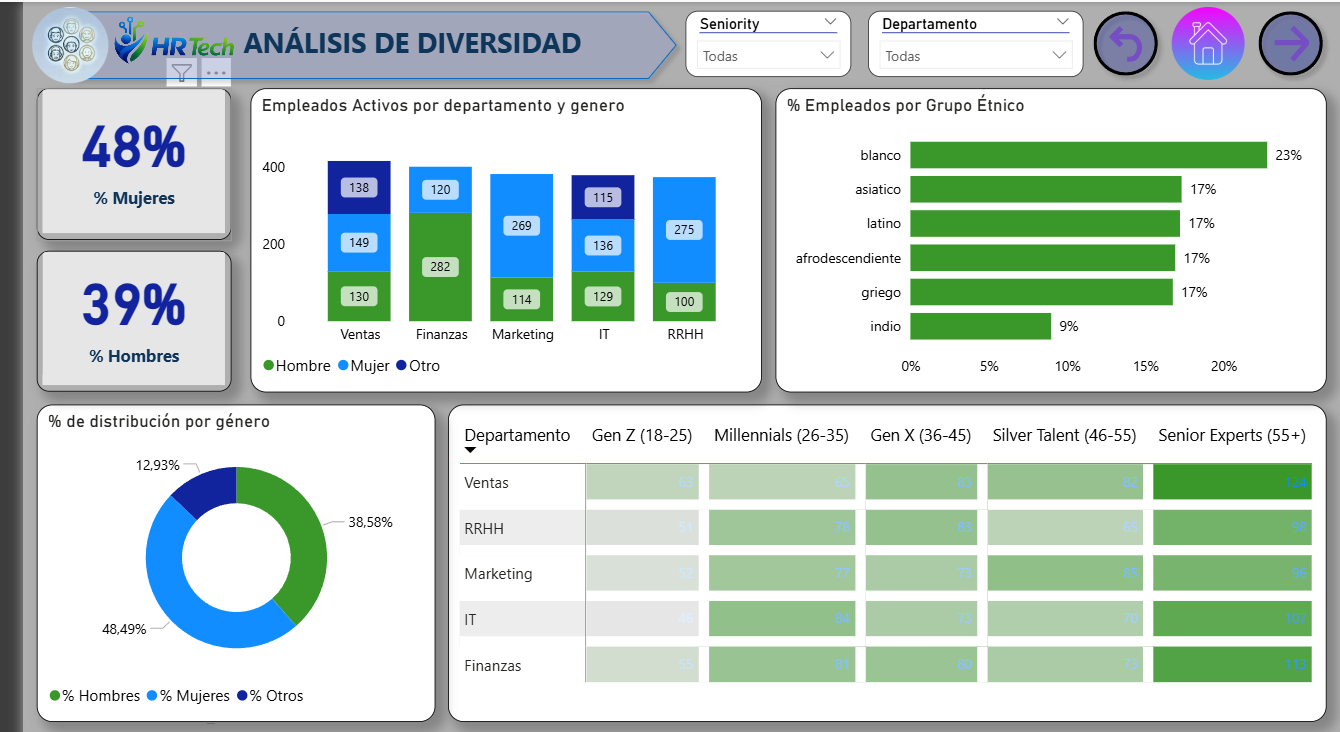Sort by Senior Experts (55+) column header
1340x732 pixels.
pos(1232,435)
